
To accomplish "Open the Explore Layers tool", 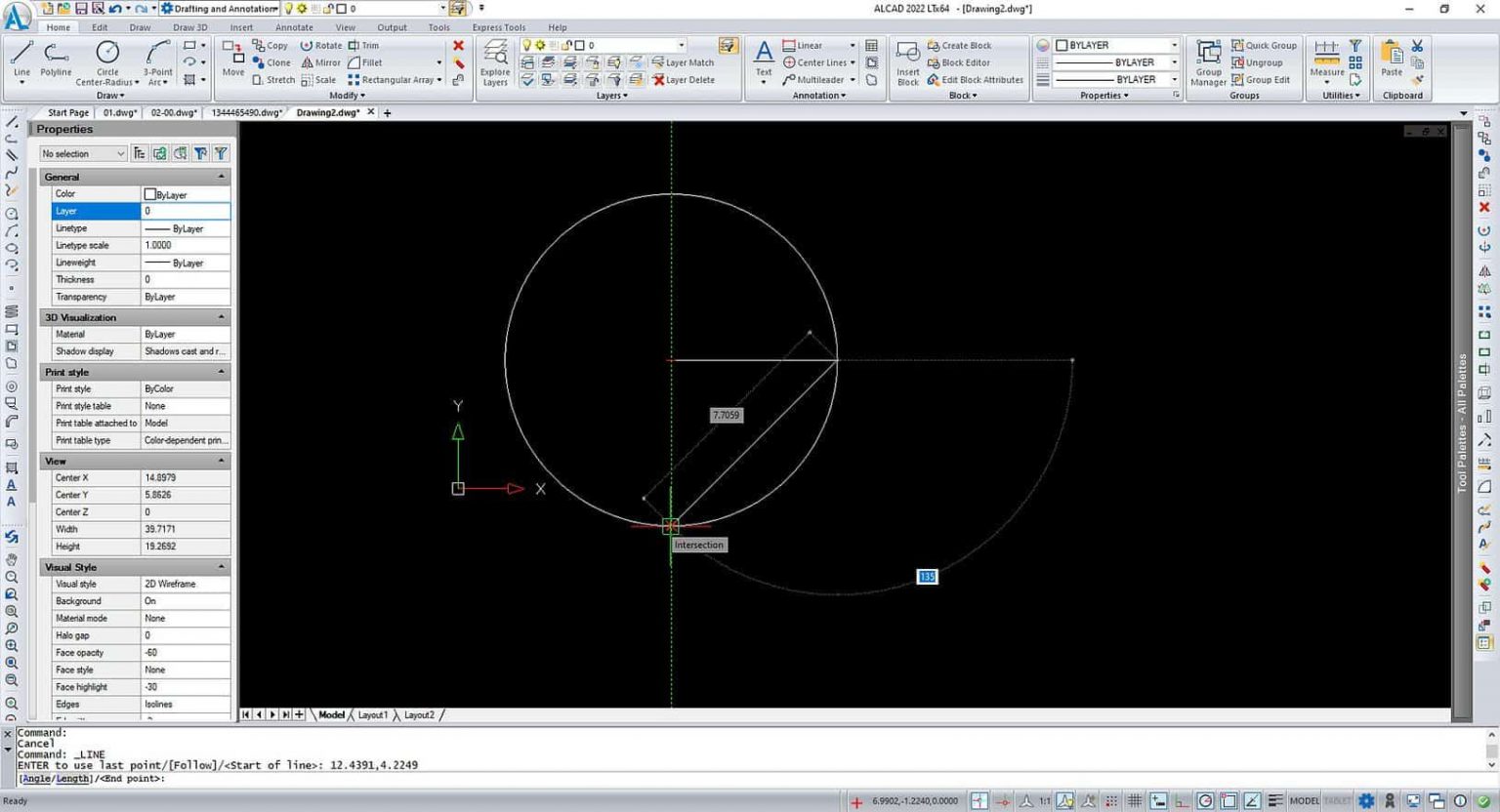I will [x=495, y=61].
